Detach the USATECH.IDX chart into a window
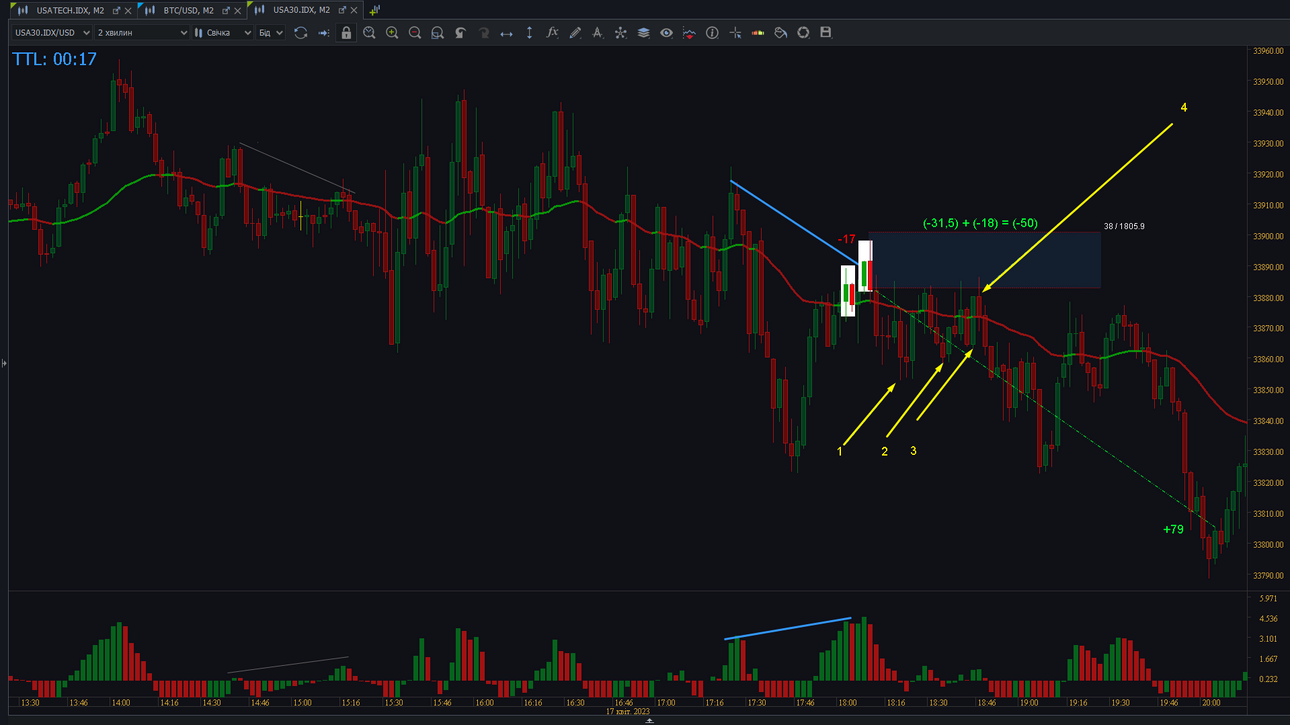Image resolution: width=1290 pixels, height=725 pixels. (x=116, y=10)
